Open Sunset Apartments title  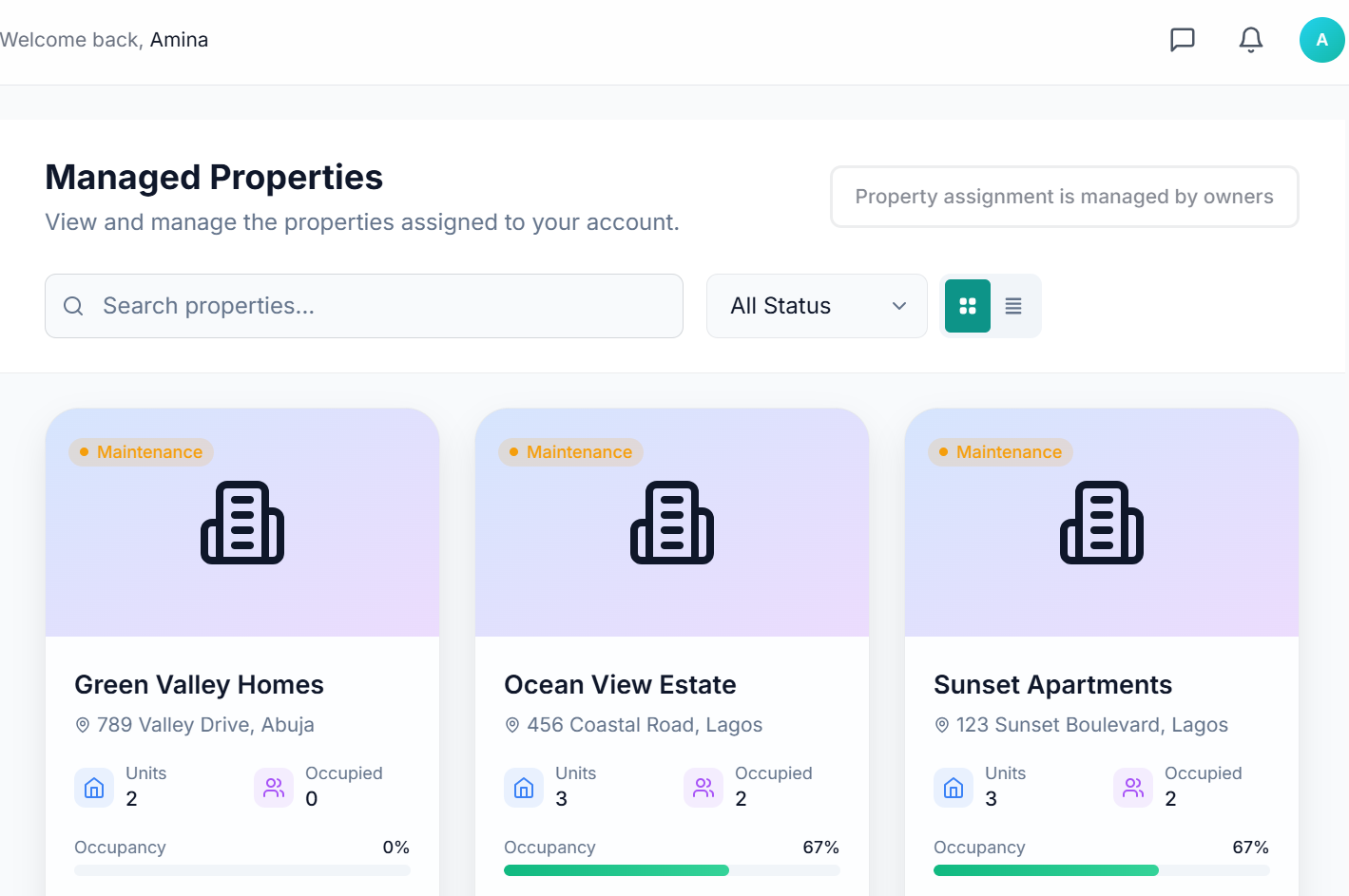pyautogui.click(x=1052, y=685)
